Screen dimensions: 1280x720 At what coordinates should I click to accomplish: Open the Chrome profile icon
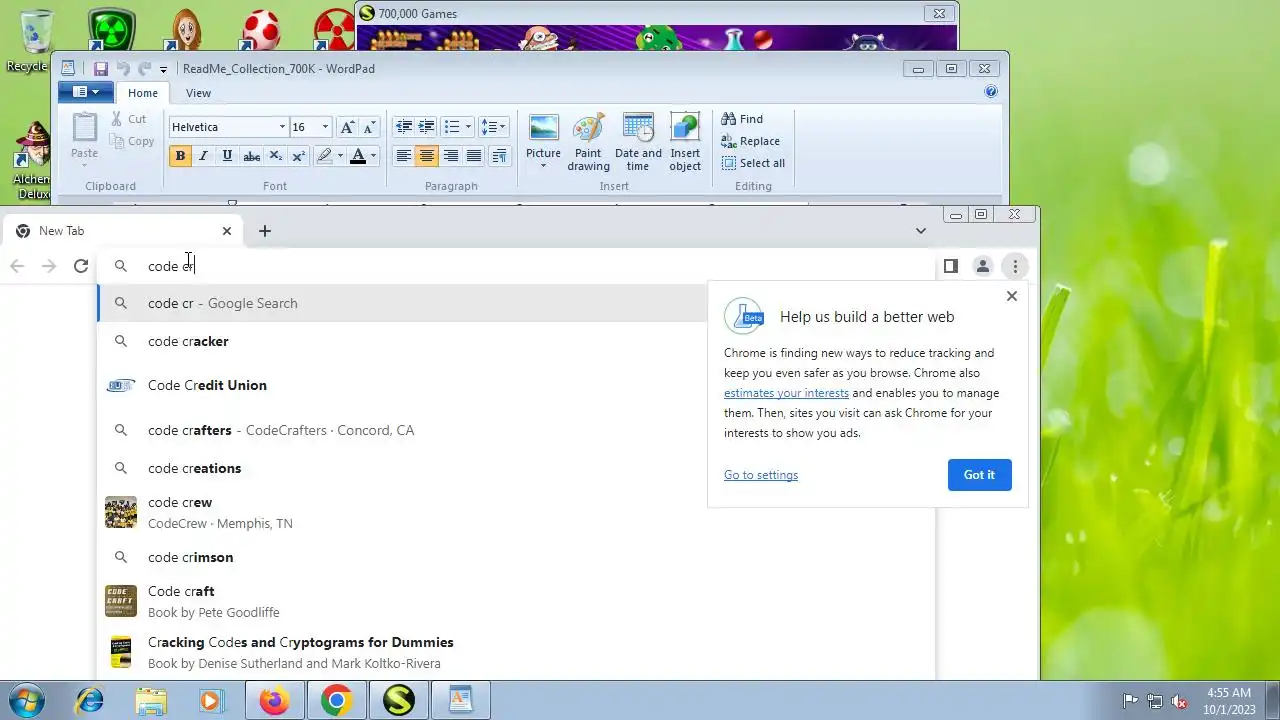(983, 266)
